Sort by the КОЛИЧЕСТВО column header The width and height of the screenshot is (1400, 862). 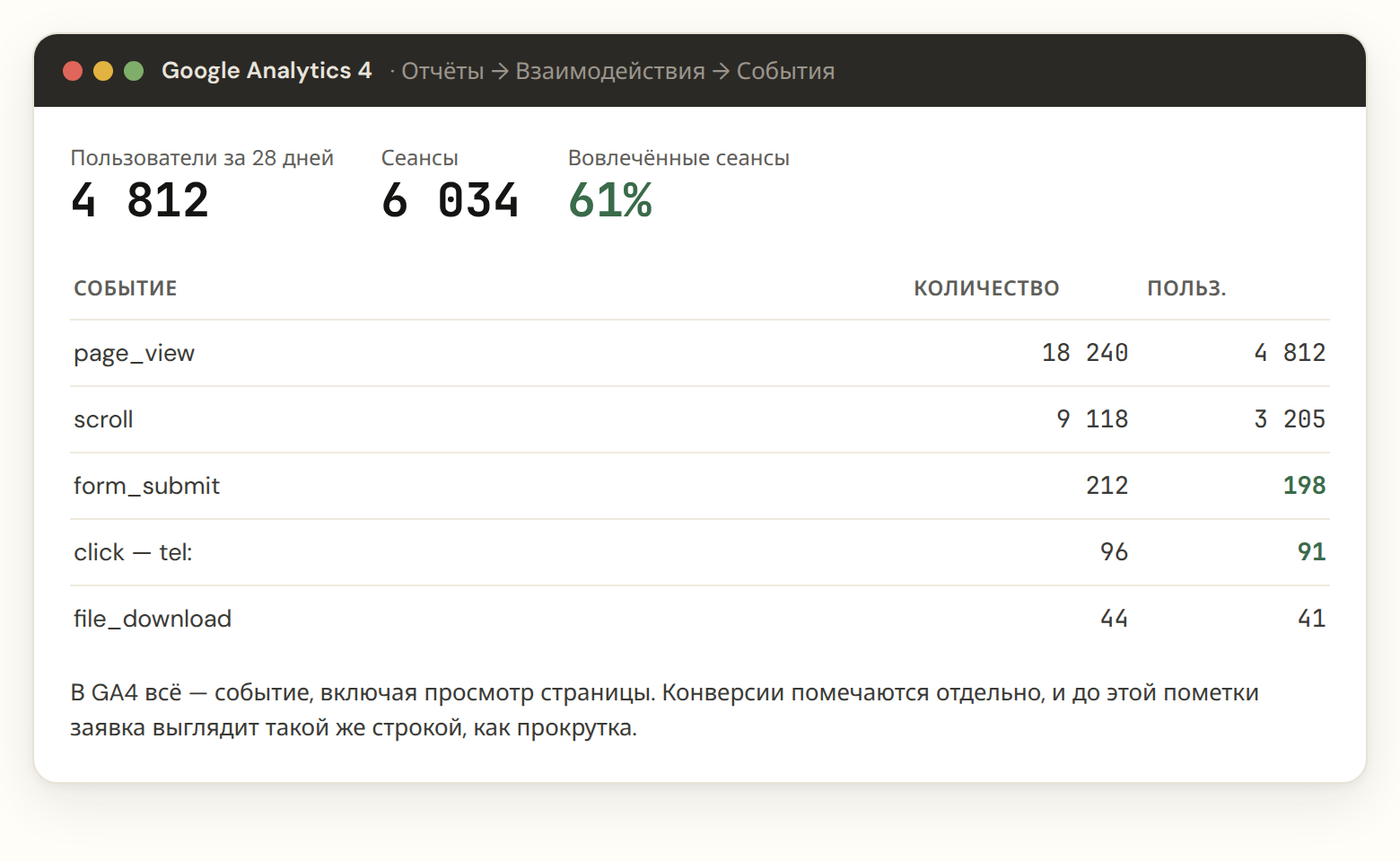(x=986, y=288)
